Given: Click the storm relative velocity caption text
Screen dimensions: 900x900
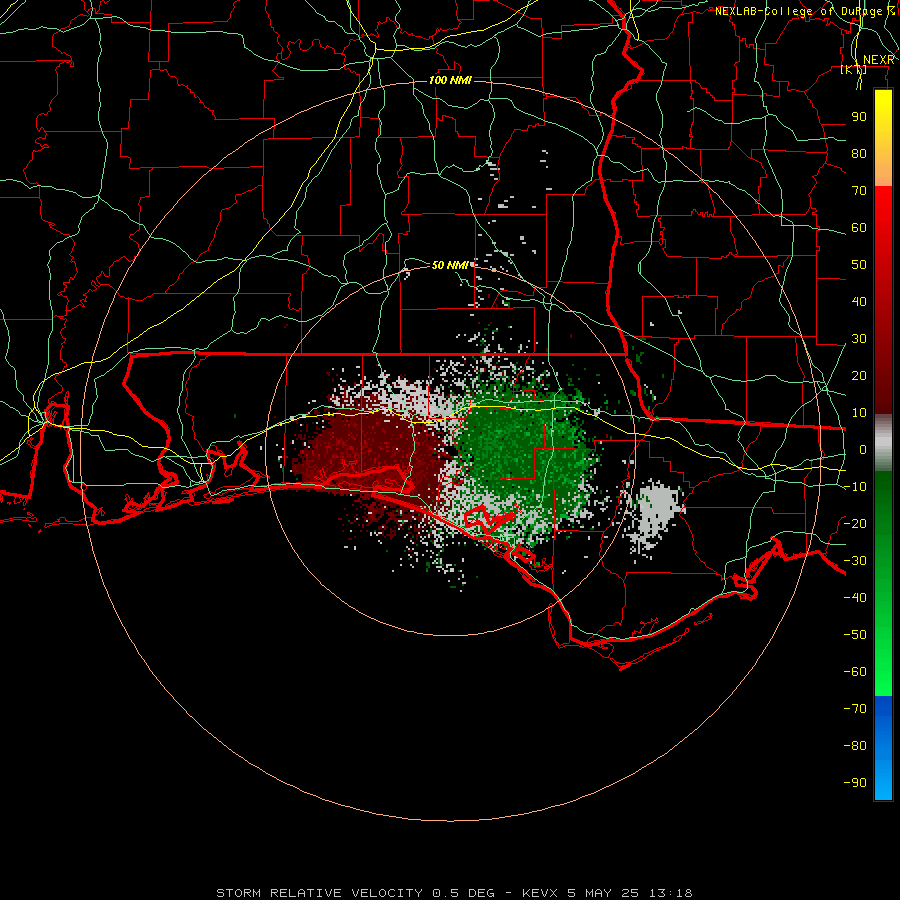Looking at the screenshot, I should coord(454,893).
